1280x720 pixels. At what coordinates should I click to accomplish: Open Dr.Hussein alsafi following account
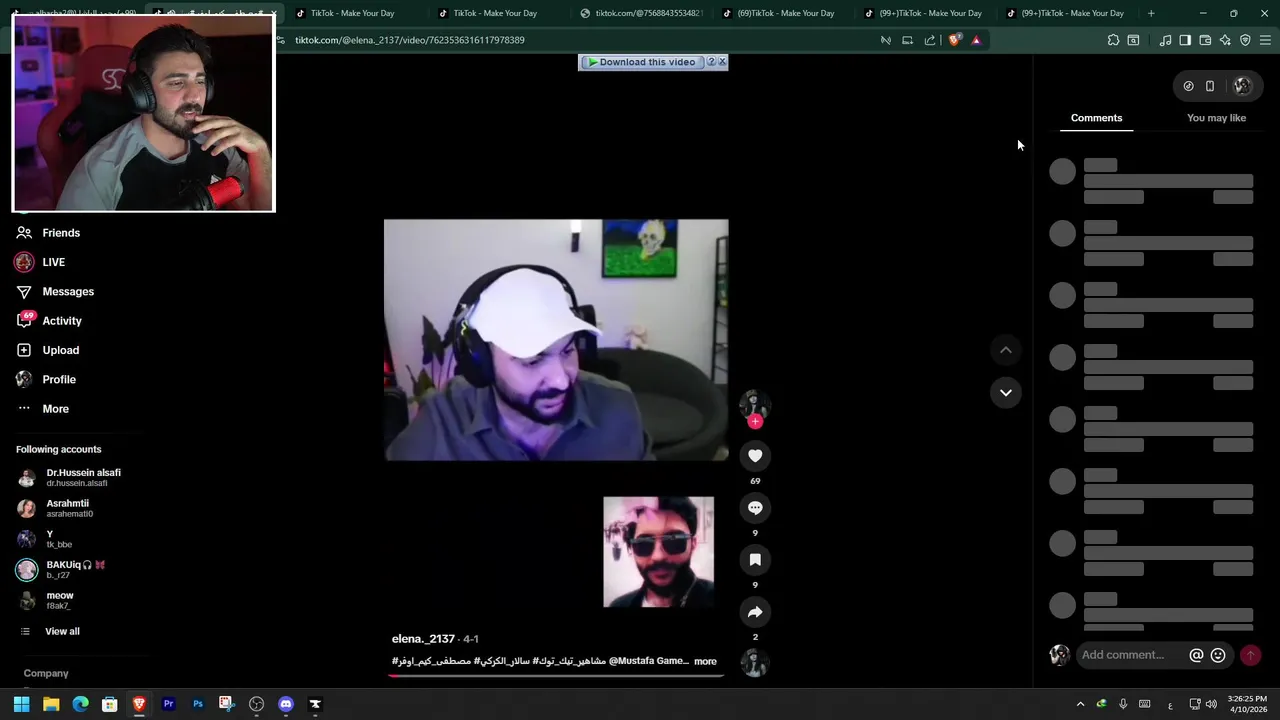point(69,478)
